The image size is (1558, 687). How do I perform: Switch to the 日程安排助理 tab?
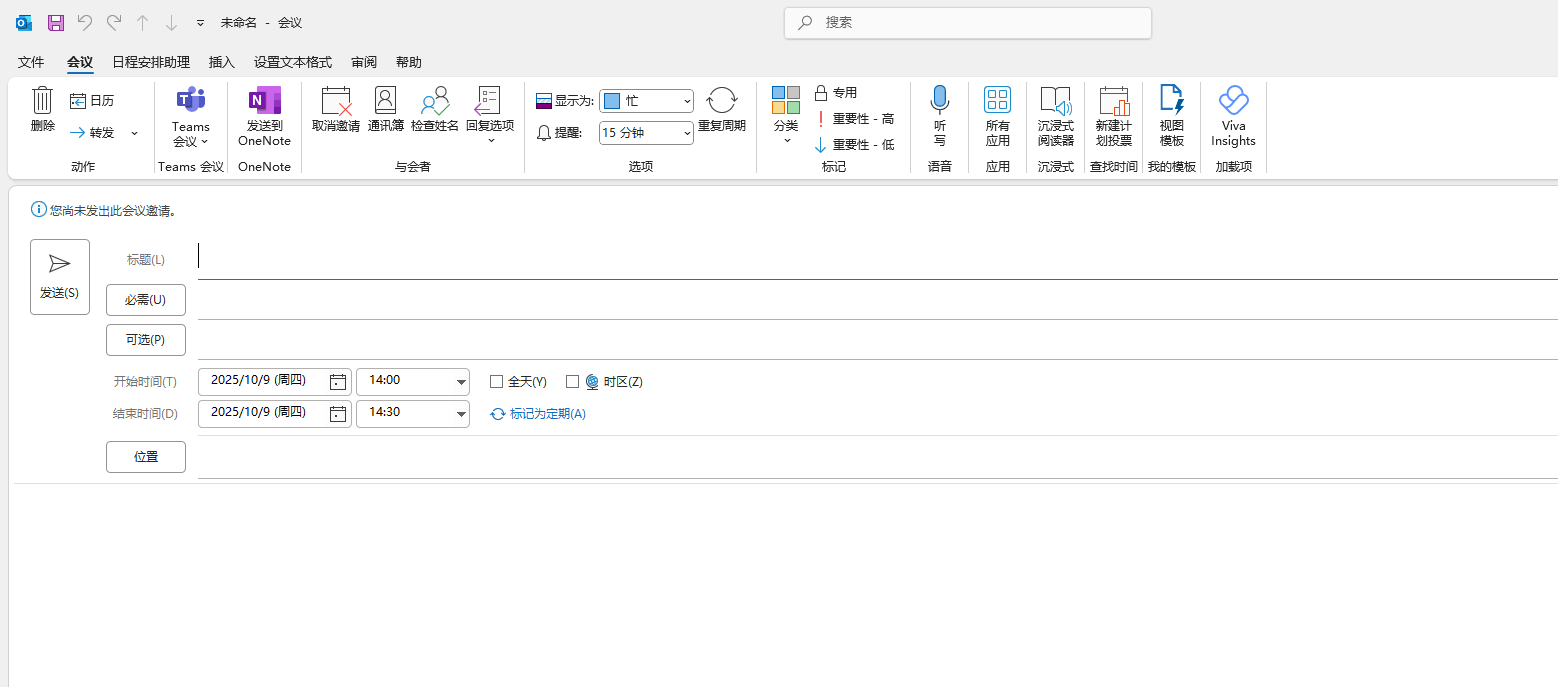[x=150, y=62]
